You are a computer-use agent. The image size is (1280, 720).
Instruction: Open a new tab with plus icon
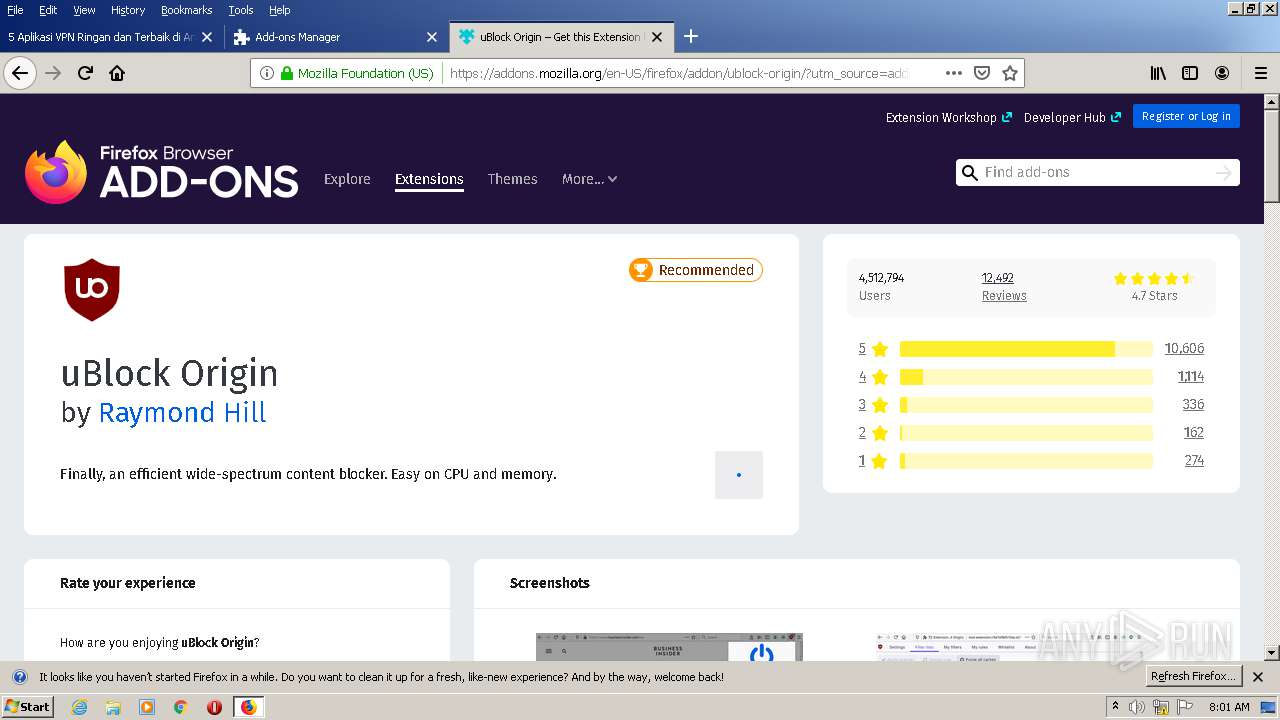pos(690,37)
